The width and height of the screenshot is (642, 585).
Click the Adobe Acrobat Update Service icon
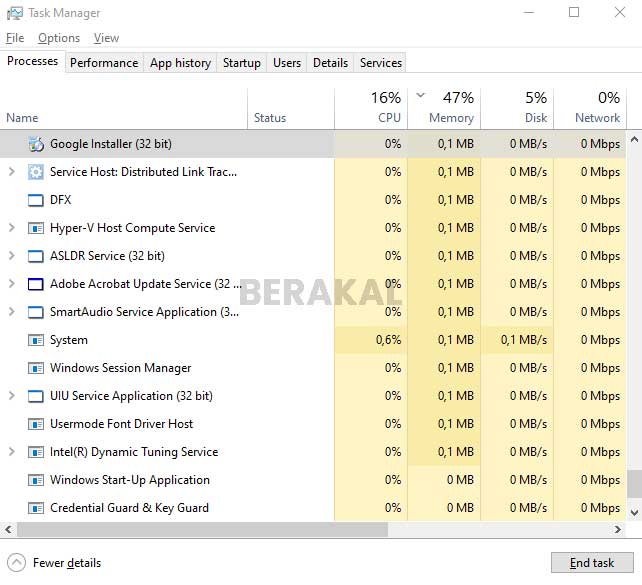36,284
